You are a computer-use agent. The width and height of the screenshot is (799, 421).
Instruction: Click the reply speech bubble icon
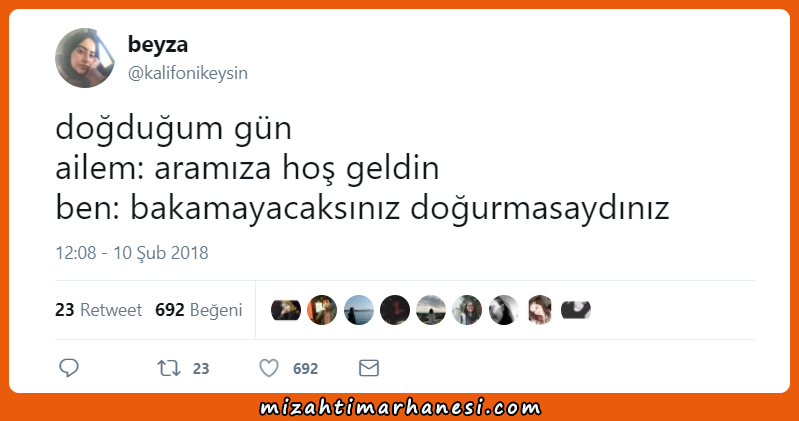(69, 367)
